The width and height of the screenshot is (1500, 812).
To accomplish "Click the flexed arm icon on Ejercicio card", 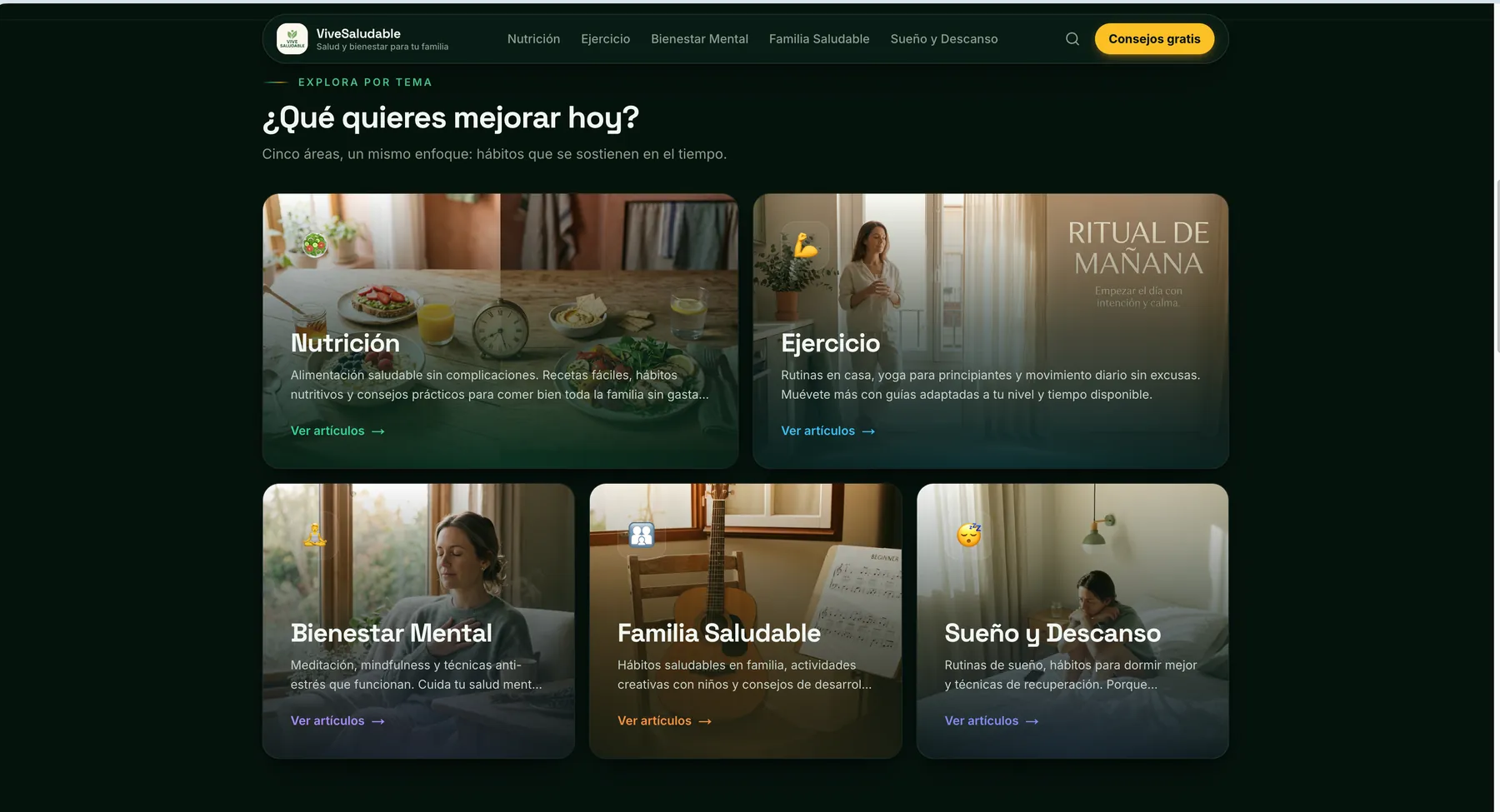I will click(x=806, y=245).
